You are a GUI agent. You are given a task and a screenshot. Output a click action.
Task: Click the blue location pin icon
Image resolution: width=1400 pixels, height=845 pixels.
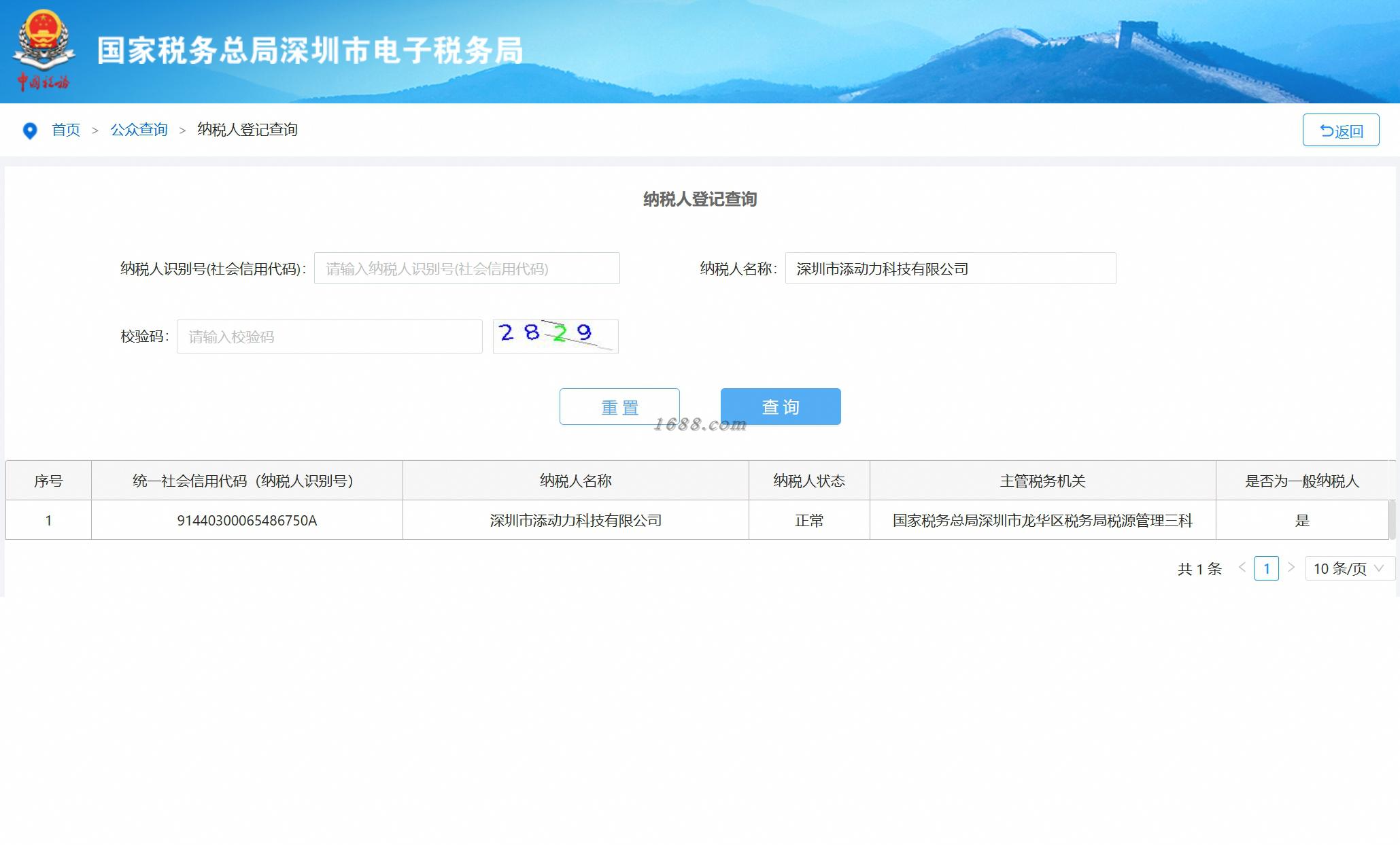[x=30, y=131]
